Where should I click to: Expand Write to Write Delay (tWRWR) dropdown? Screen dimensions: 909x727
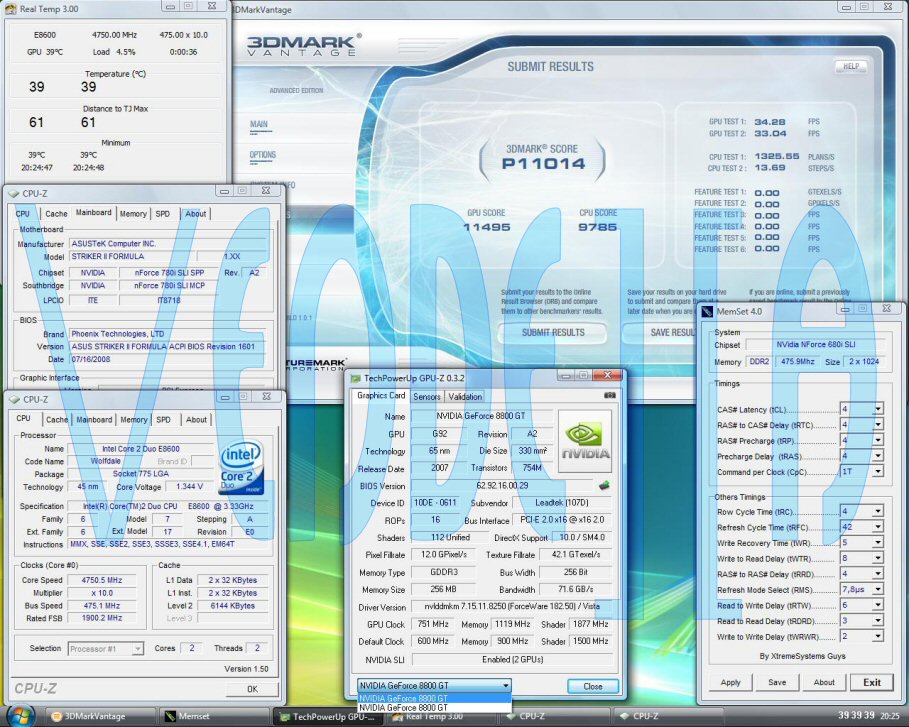(x=878, y=636)
